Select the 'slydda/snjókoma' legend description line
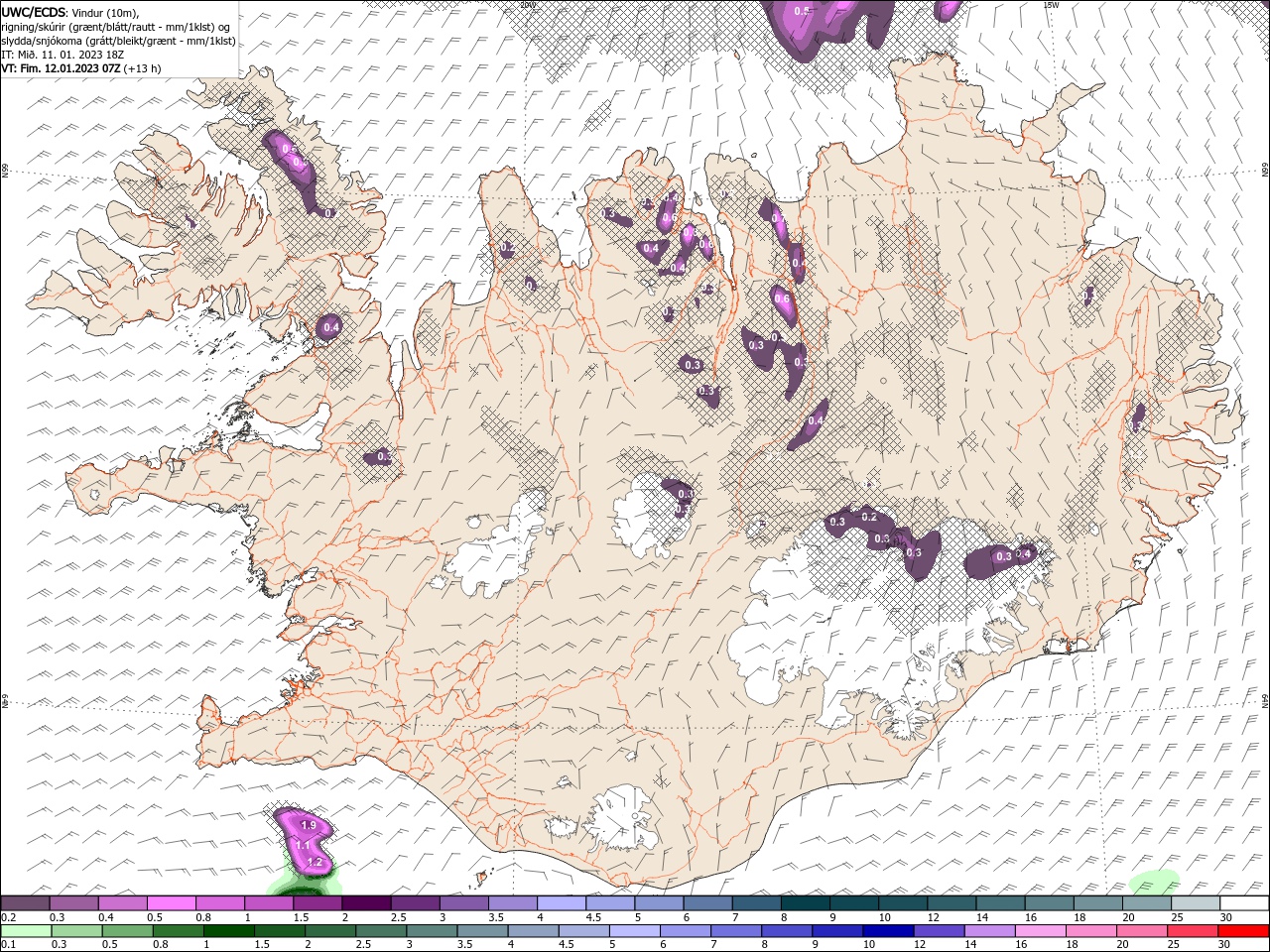The image size is (1270, 952). (118, 41)
